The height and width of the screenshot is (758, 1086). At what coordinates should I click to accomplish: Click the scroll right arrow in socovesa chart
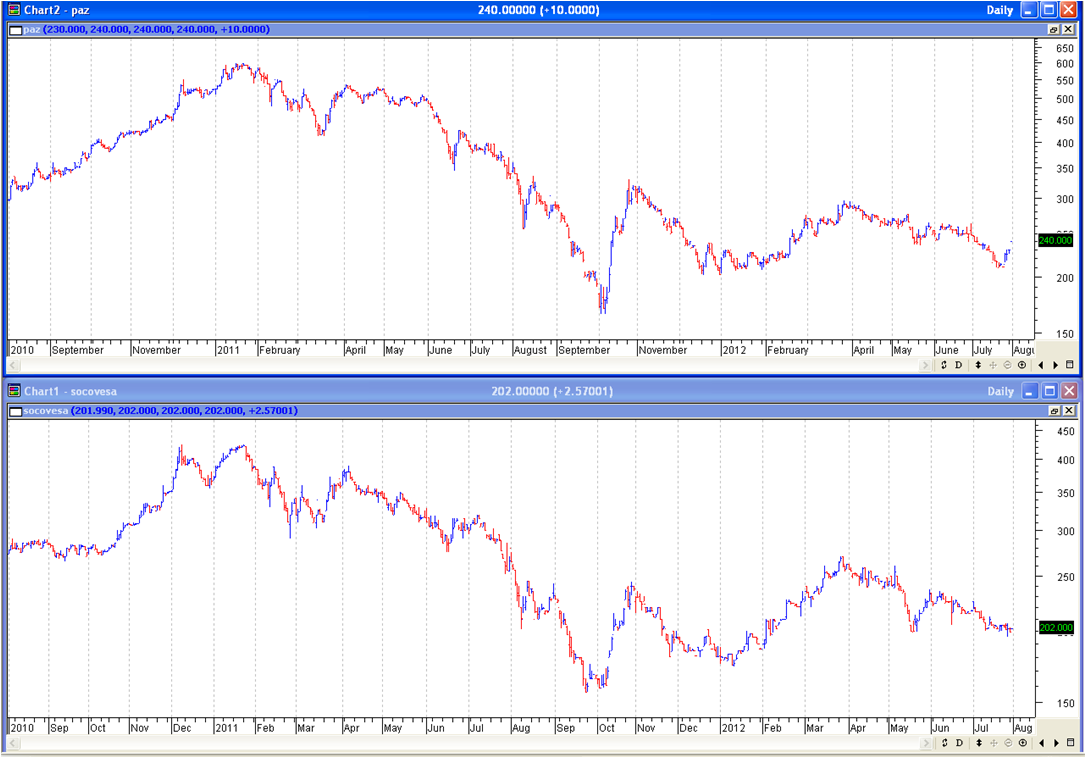(925, 743)
